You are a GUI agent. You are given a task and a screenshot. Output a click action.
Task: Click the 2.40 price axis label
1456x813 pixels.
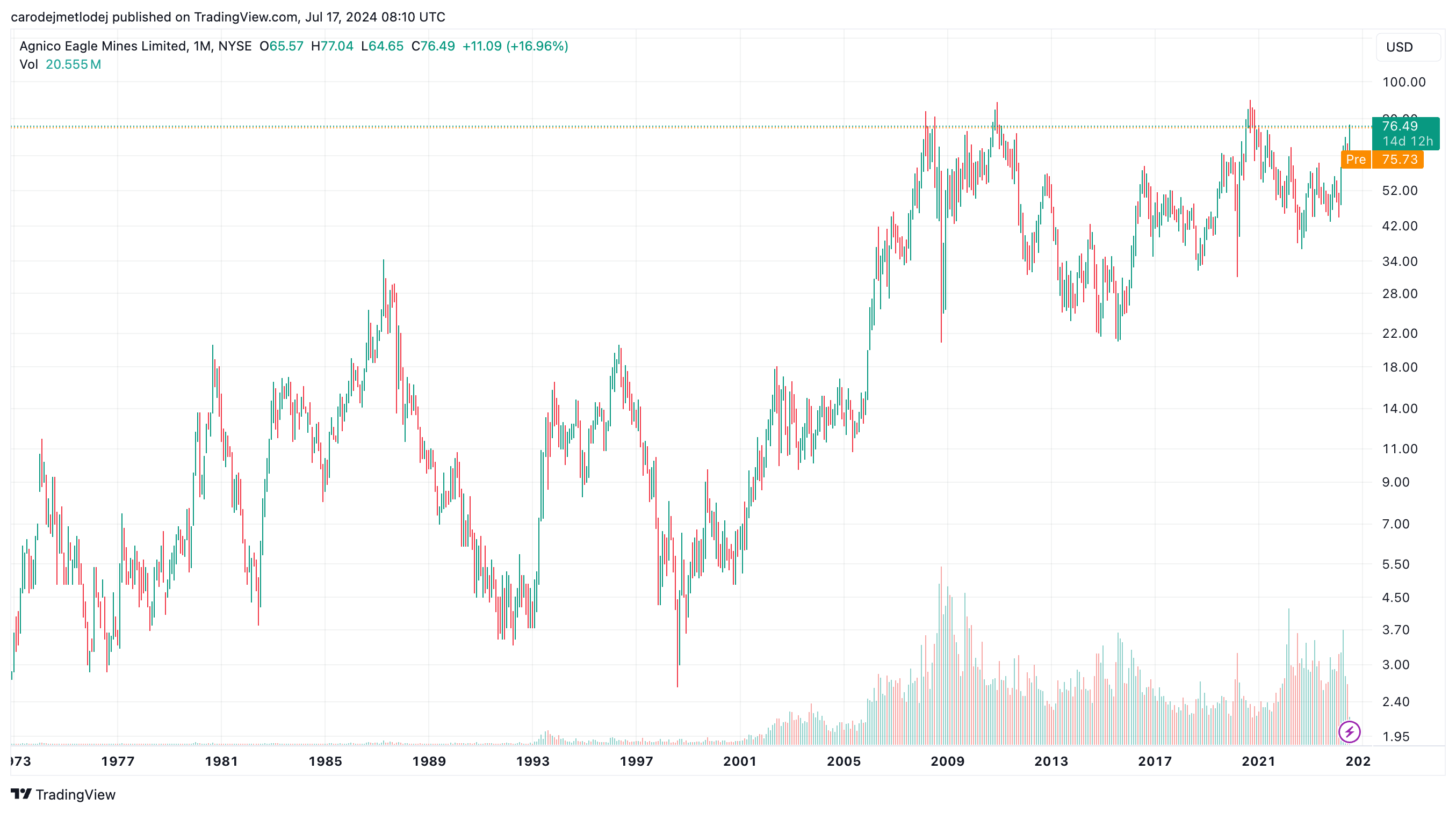coord(1396,702)
